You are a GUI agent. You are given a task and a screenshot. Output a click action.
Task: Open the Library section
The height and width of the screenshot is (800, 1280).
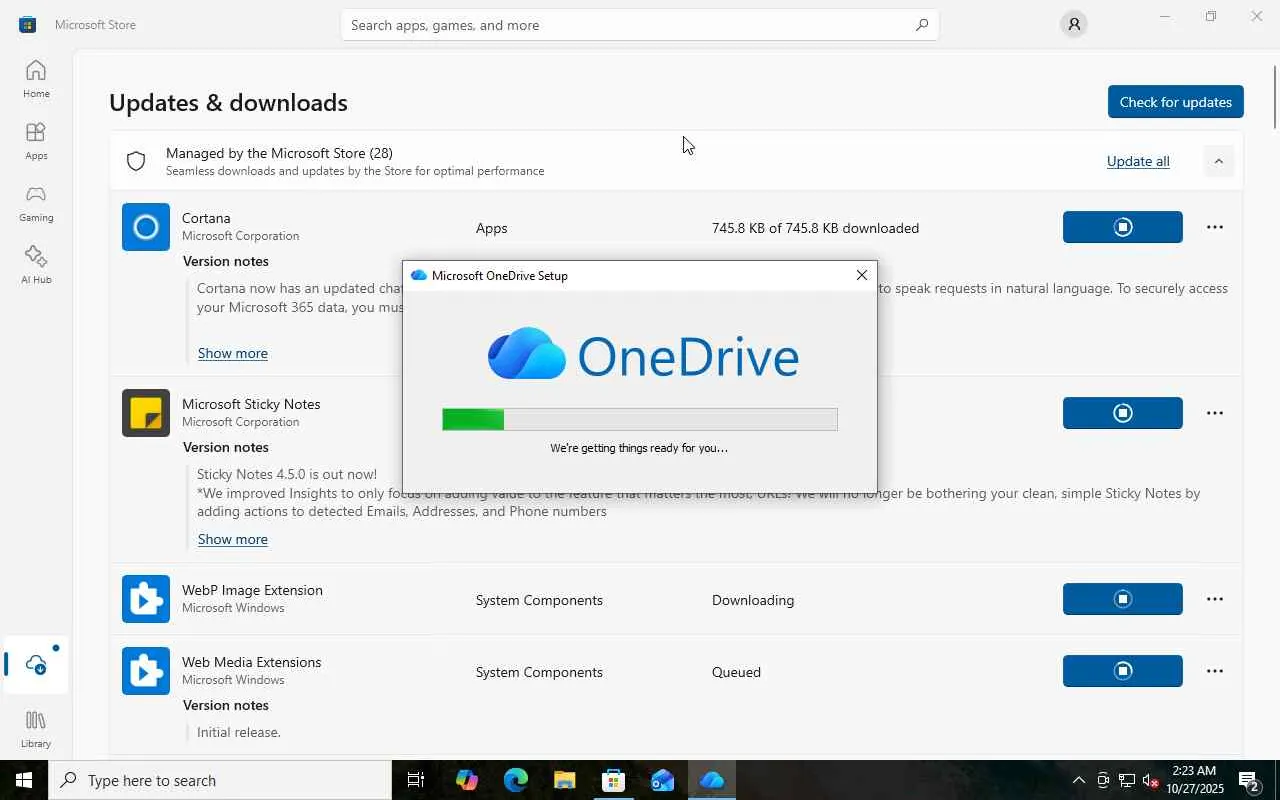coord(36,729)
